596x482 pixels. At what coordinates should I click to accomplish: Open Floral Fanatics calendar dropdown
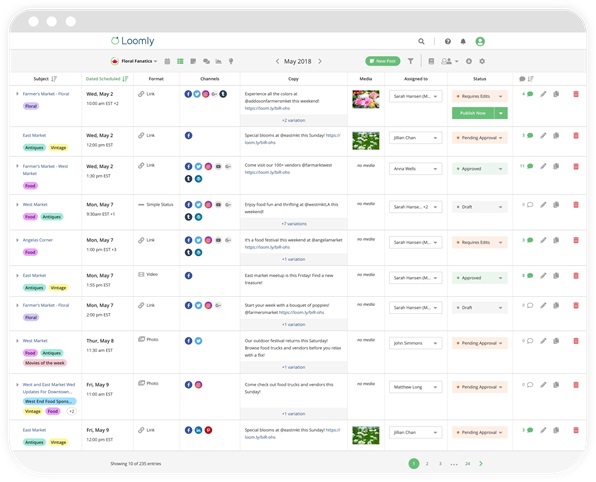point(134,61)
